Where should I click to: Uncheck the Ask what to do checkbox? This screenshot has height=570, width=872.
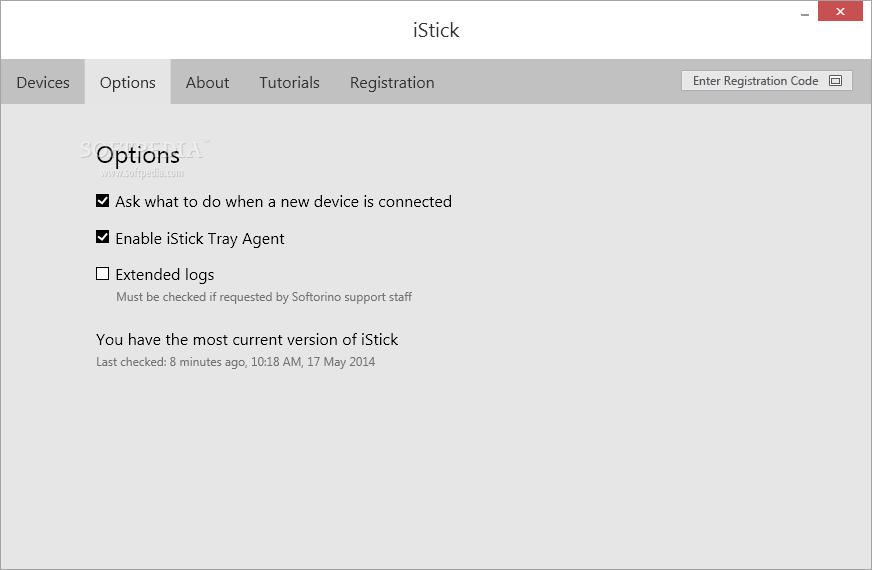(x=102, y=201)
